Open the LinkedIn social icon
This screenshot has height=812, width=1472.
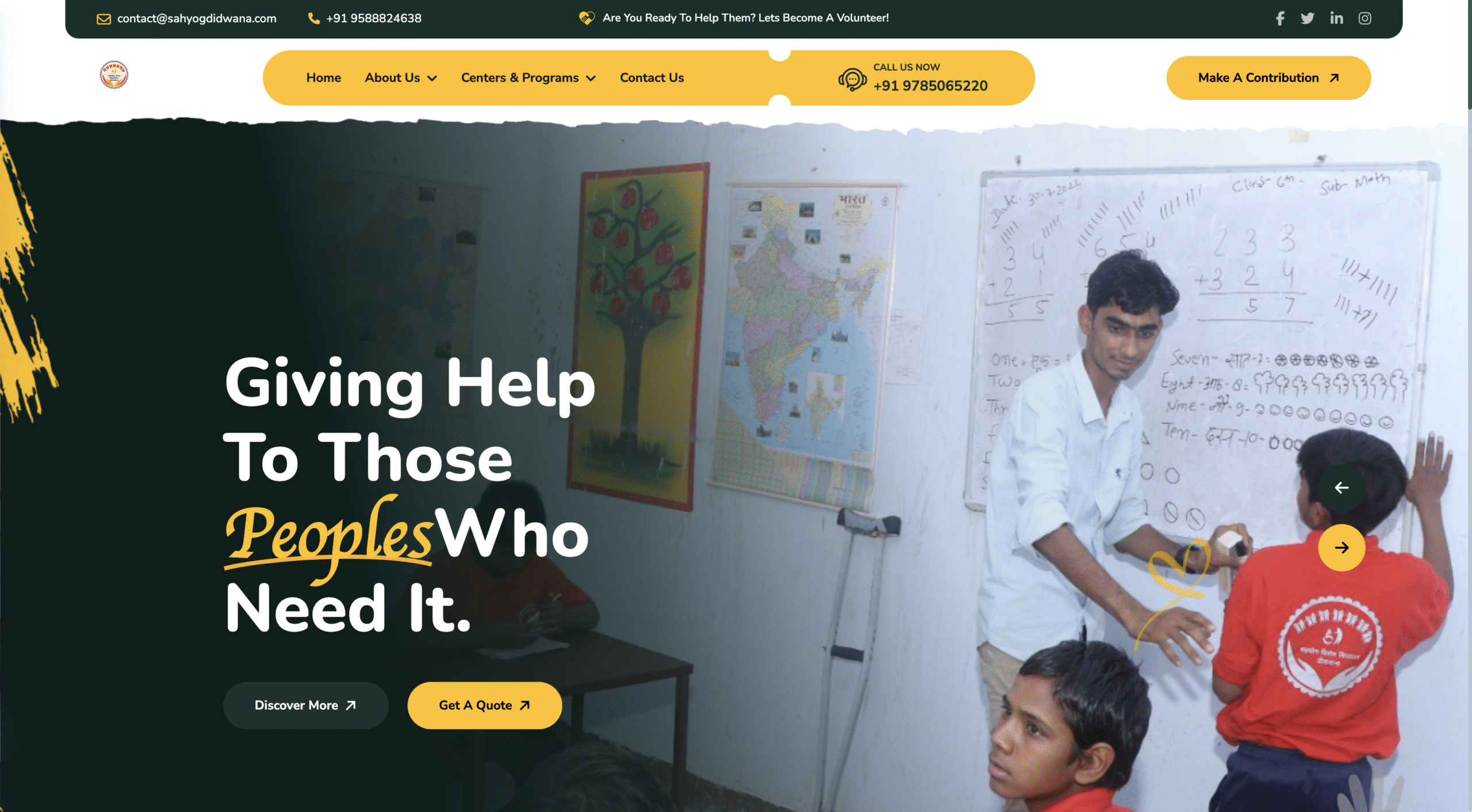click(x=1336, y=18)
